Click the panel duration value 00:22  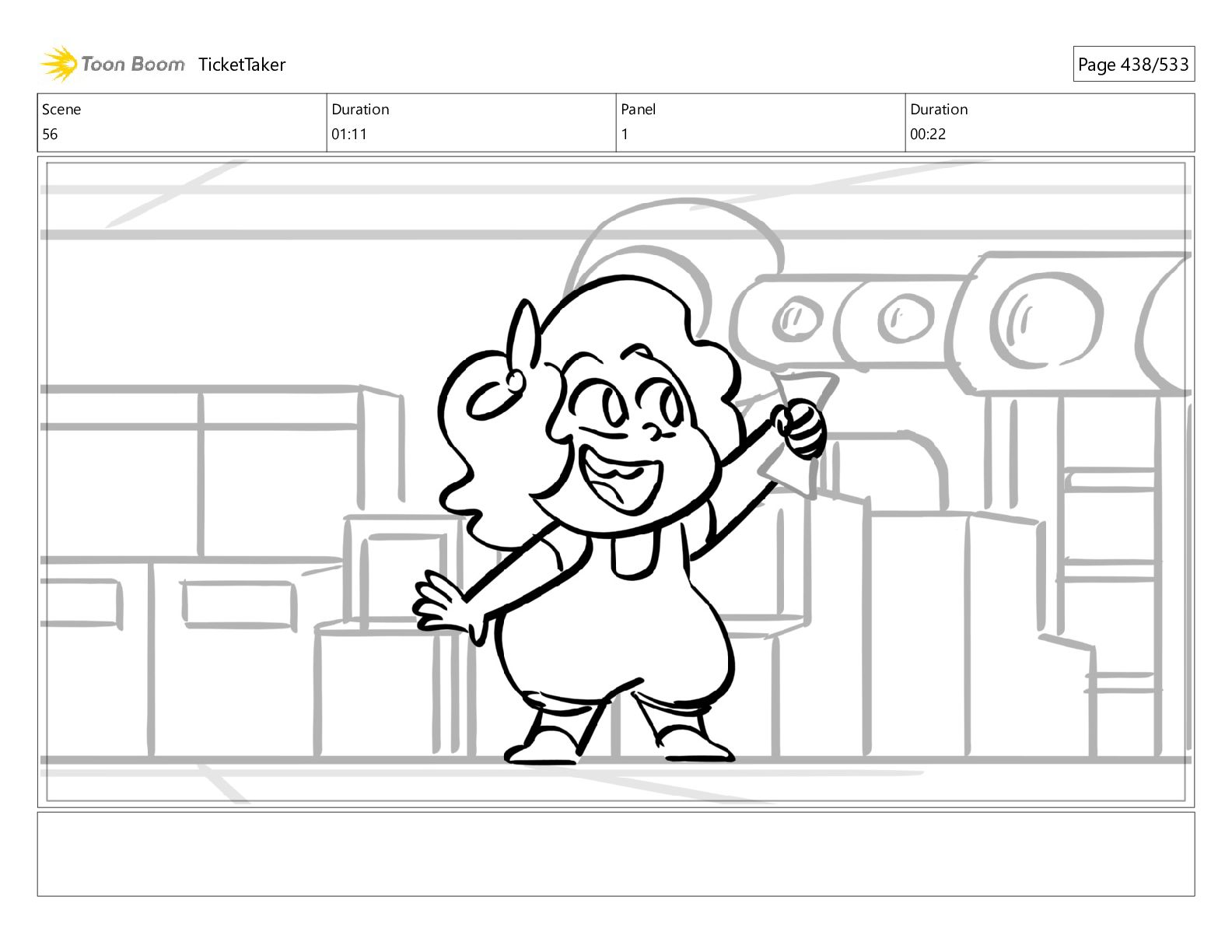point(928,134)
